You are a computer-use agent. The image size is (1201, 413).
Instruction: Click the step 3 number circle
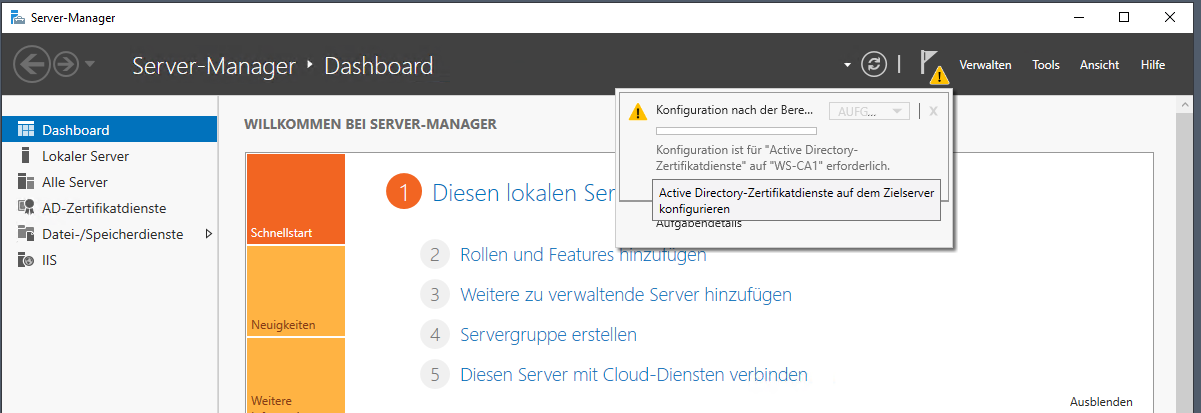(435, 295)
